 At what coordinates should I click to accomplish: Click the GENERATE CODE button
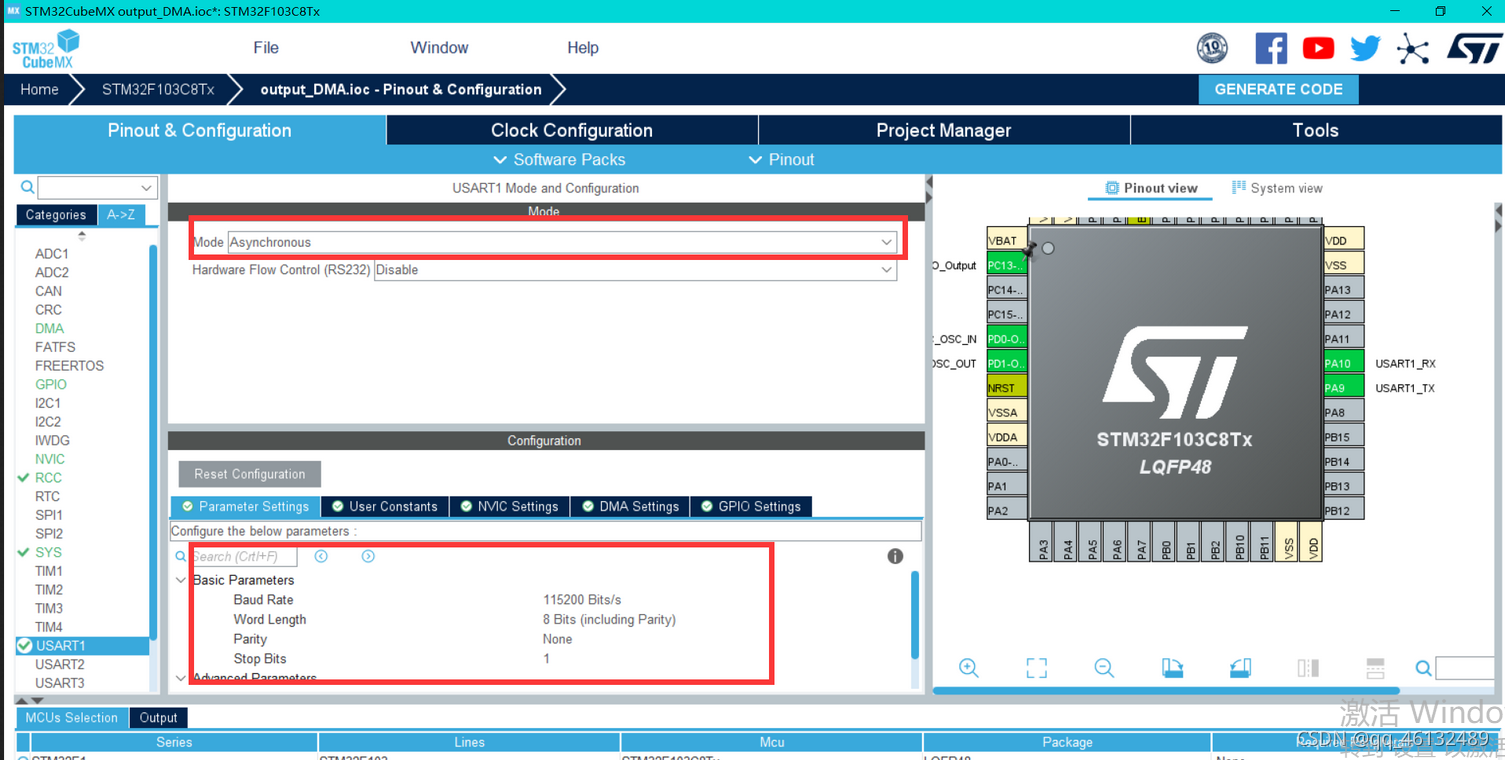[x=1278, y=89]
